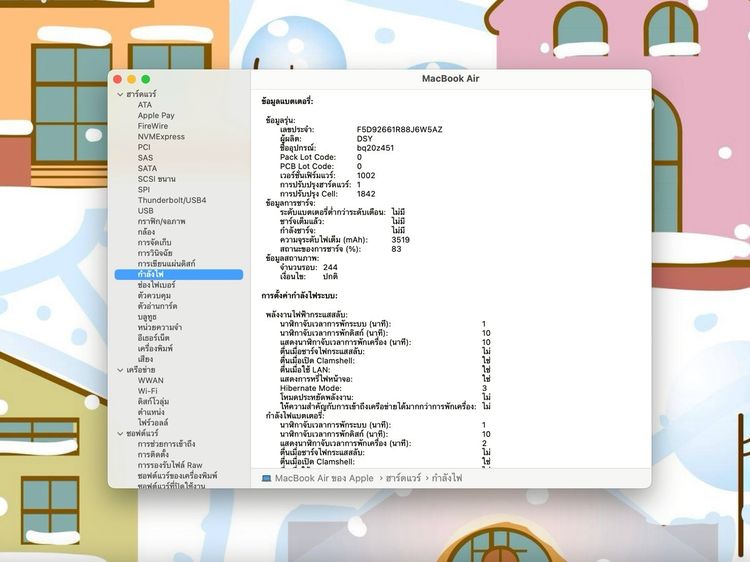Open the Thunderbolt/USB4 entry

pyautogui.click(x=172, y=200)
